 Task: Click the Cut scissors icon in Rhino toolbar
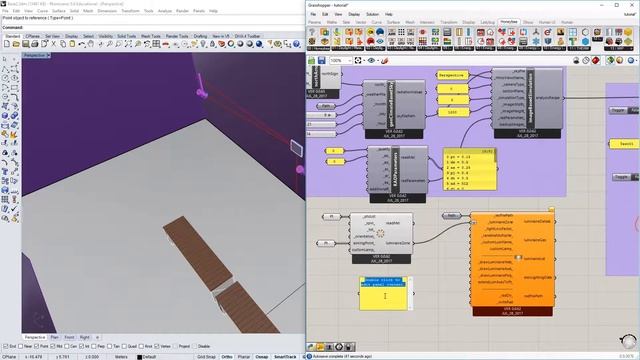coord(53,44)
